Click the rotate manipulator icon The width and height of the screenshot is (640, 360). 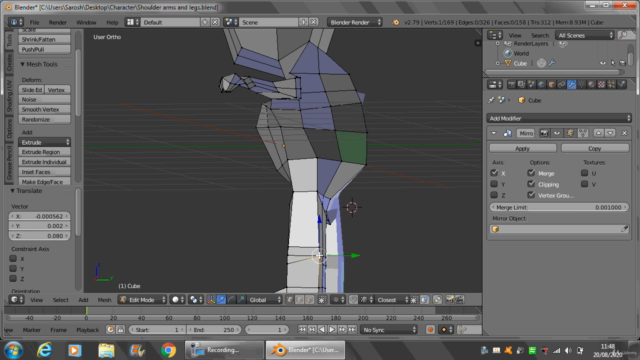pyautogui.click(x=231, y=300)
